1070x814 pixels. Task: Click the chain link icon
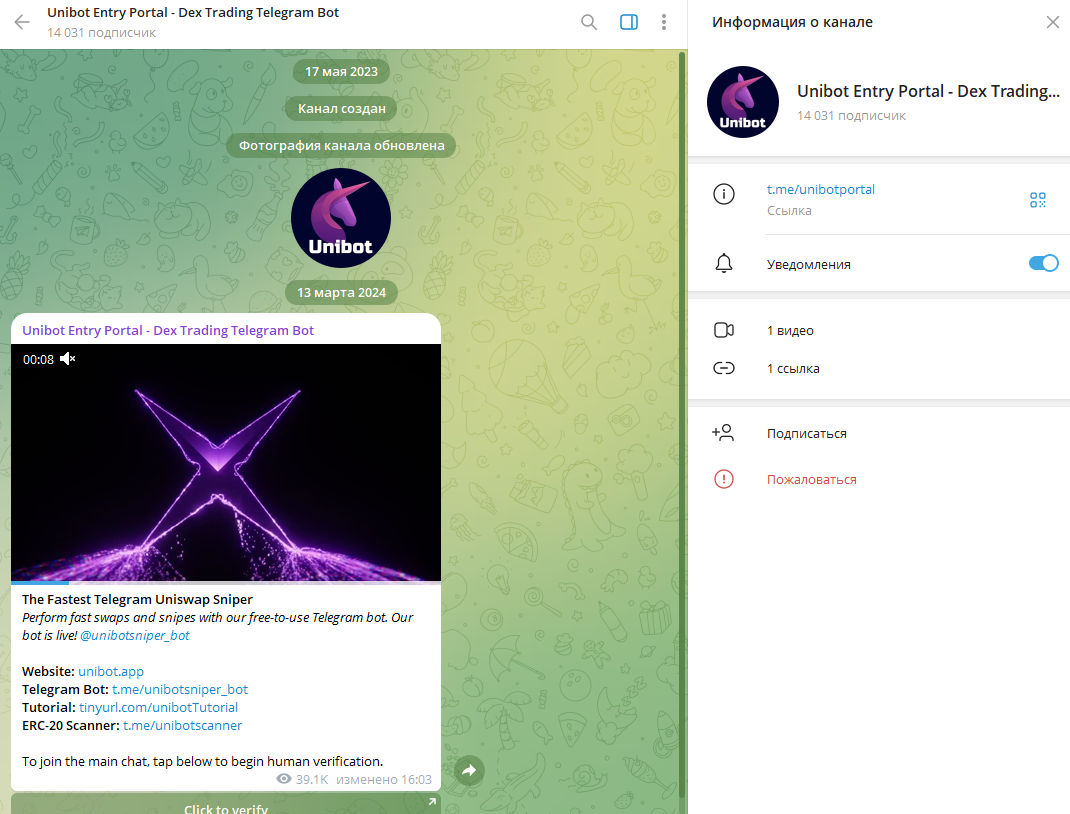723,368
